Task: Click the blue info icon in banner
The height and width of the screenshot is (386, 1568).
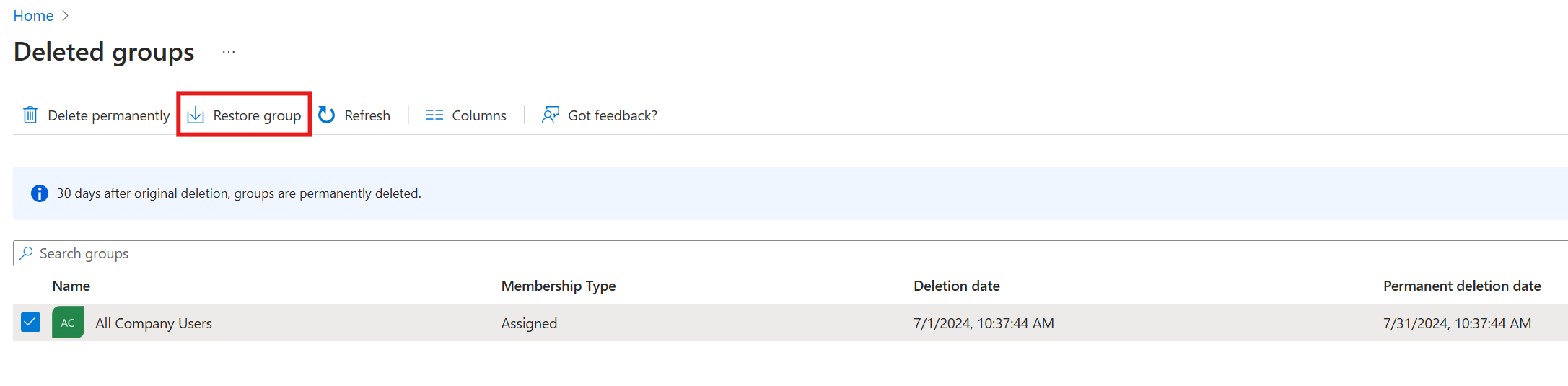Action: point(40,193)
